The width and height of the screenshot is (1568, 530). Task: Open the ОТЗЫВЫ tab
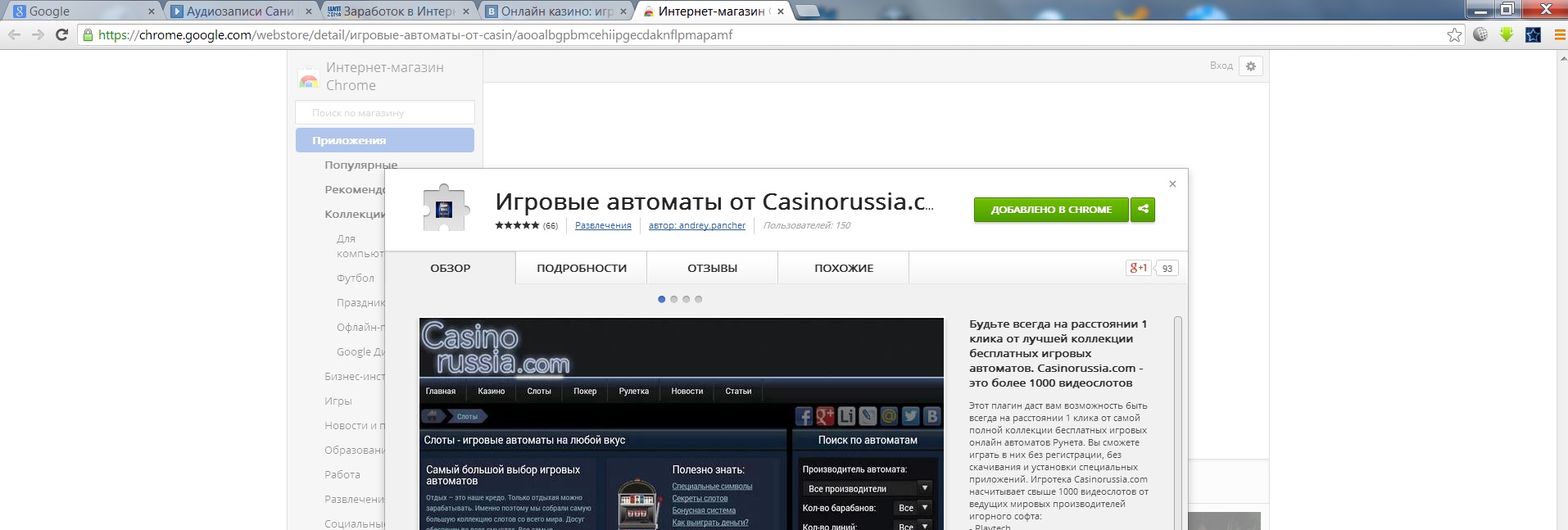(x=713, y=268)
